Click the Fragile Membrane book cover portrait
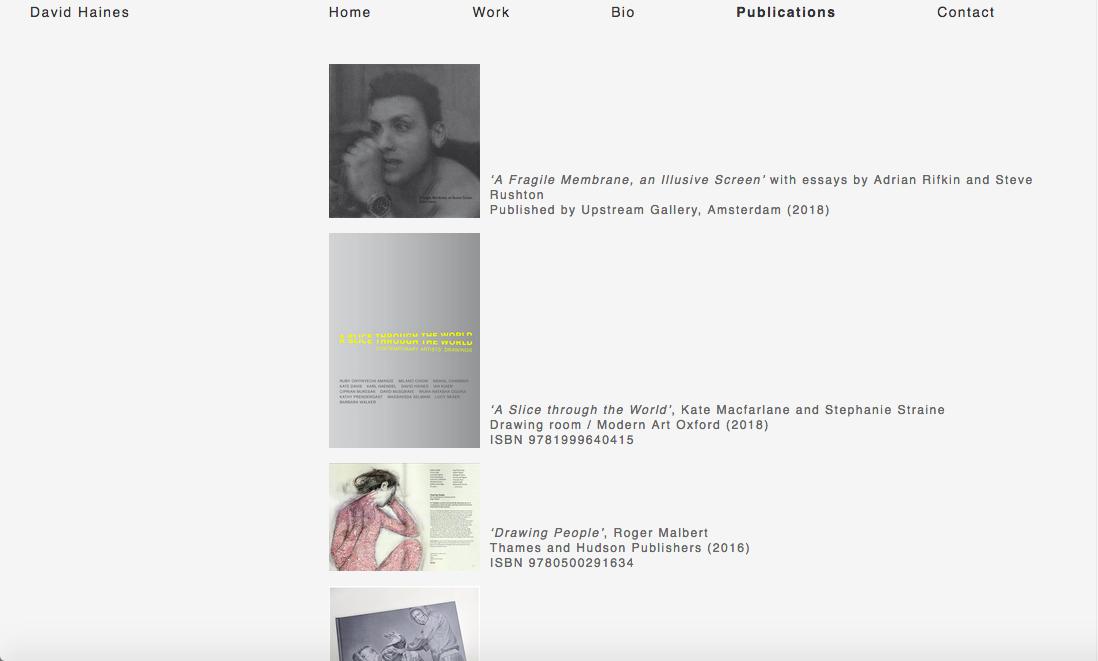The height and width of the screenshot is (661, 1098). (x=404, y=141)
